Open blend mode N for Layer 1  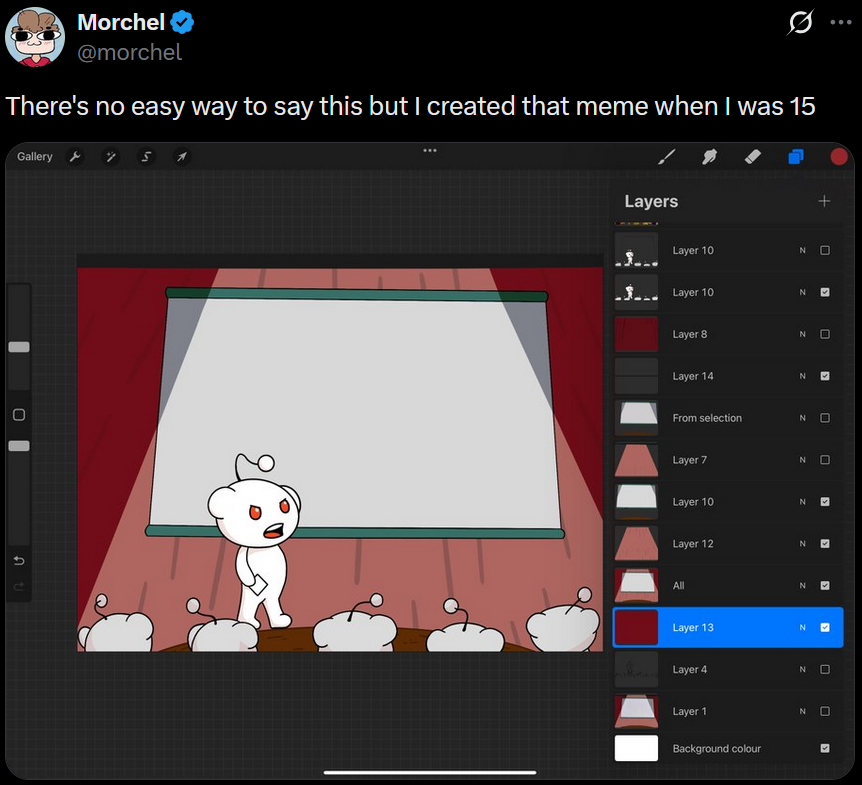802,711
